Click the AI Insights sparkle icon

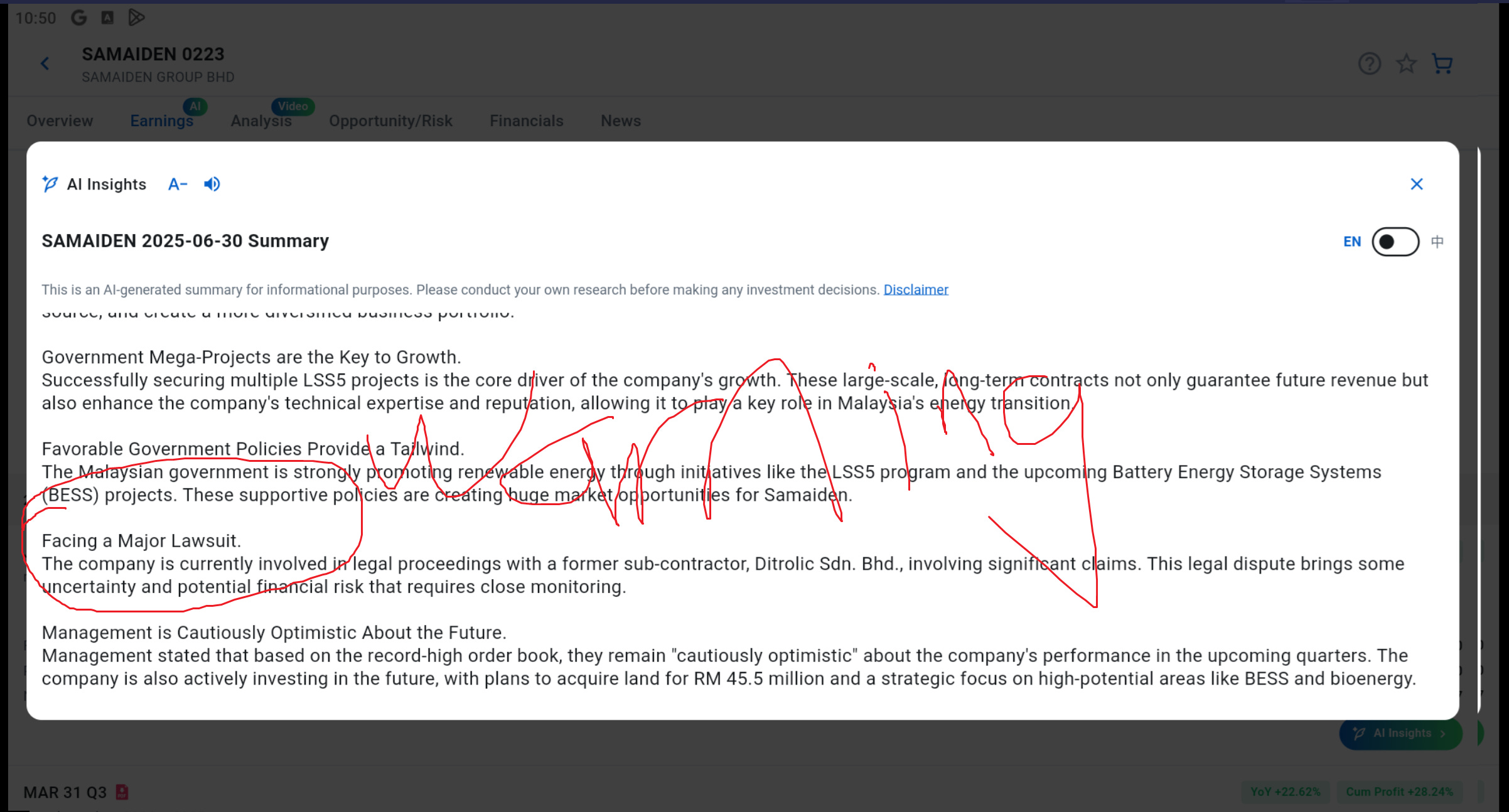50,184
